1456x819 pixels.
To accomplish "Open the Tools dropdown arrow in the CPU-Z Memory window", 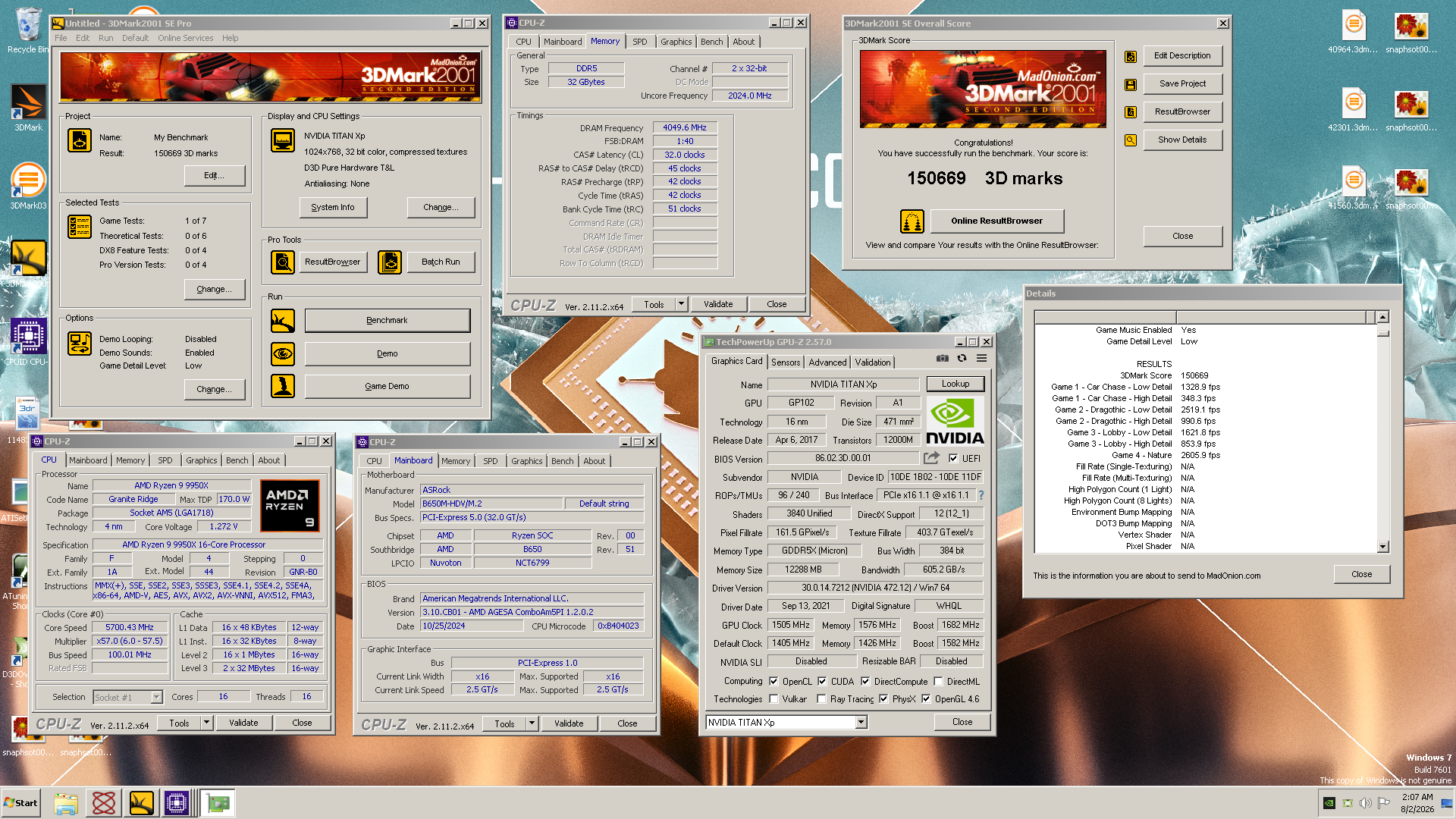I will click(x=681, y=304).
